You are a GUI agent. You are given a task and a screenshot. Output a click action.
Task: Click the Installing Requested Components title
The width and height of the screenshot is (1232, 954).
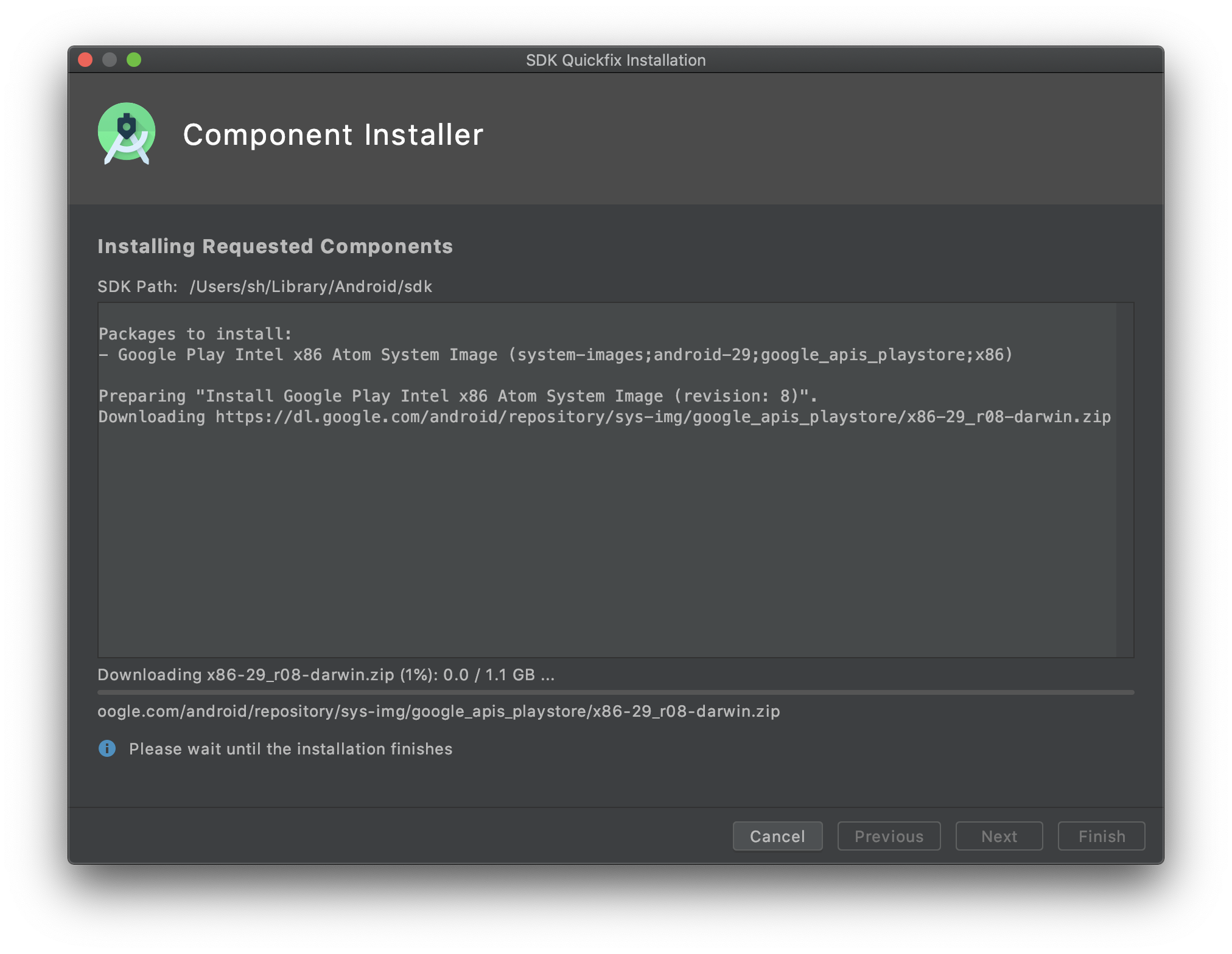pos(275,246)
